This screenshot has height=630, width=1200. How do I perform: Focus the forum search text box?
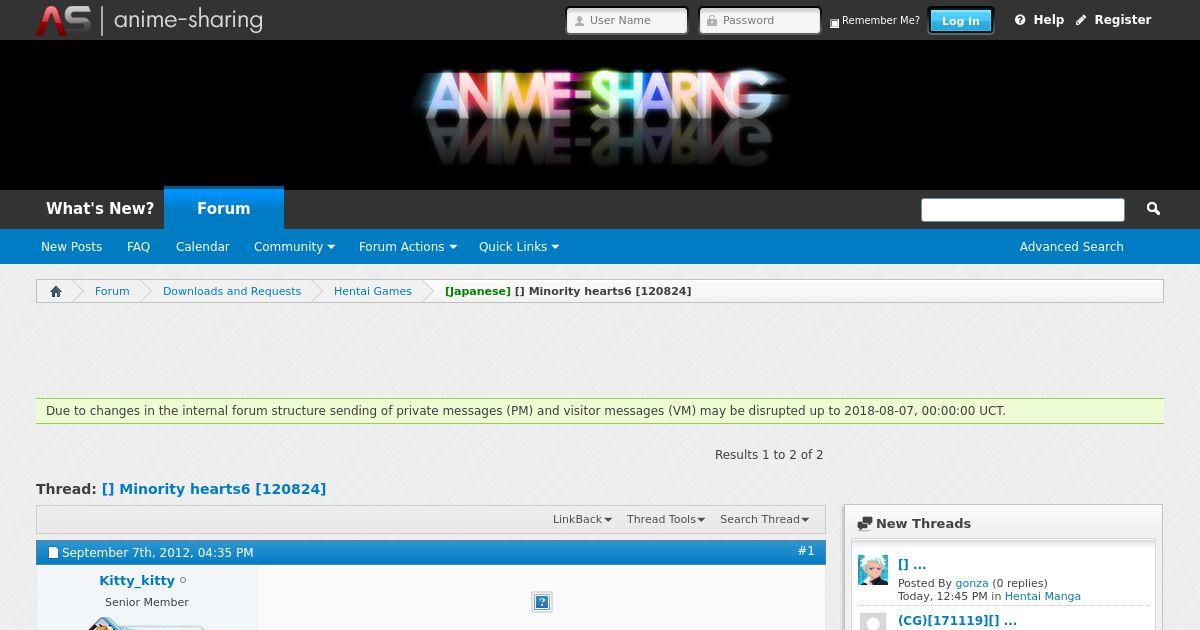(1023, 210)
